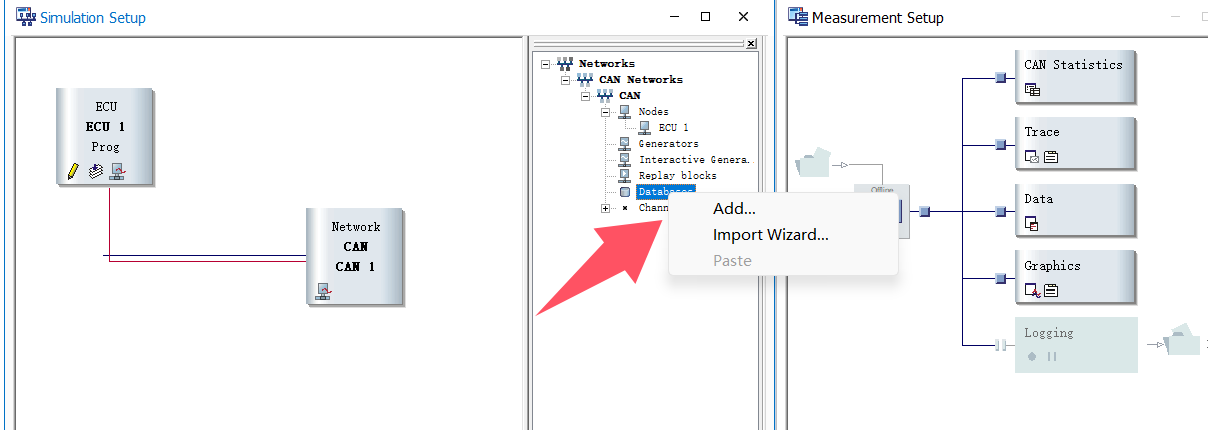
Task: Select Networks label in the tree
Action: coord(606,63)
